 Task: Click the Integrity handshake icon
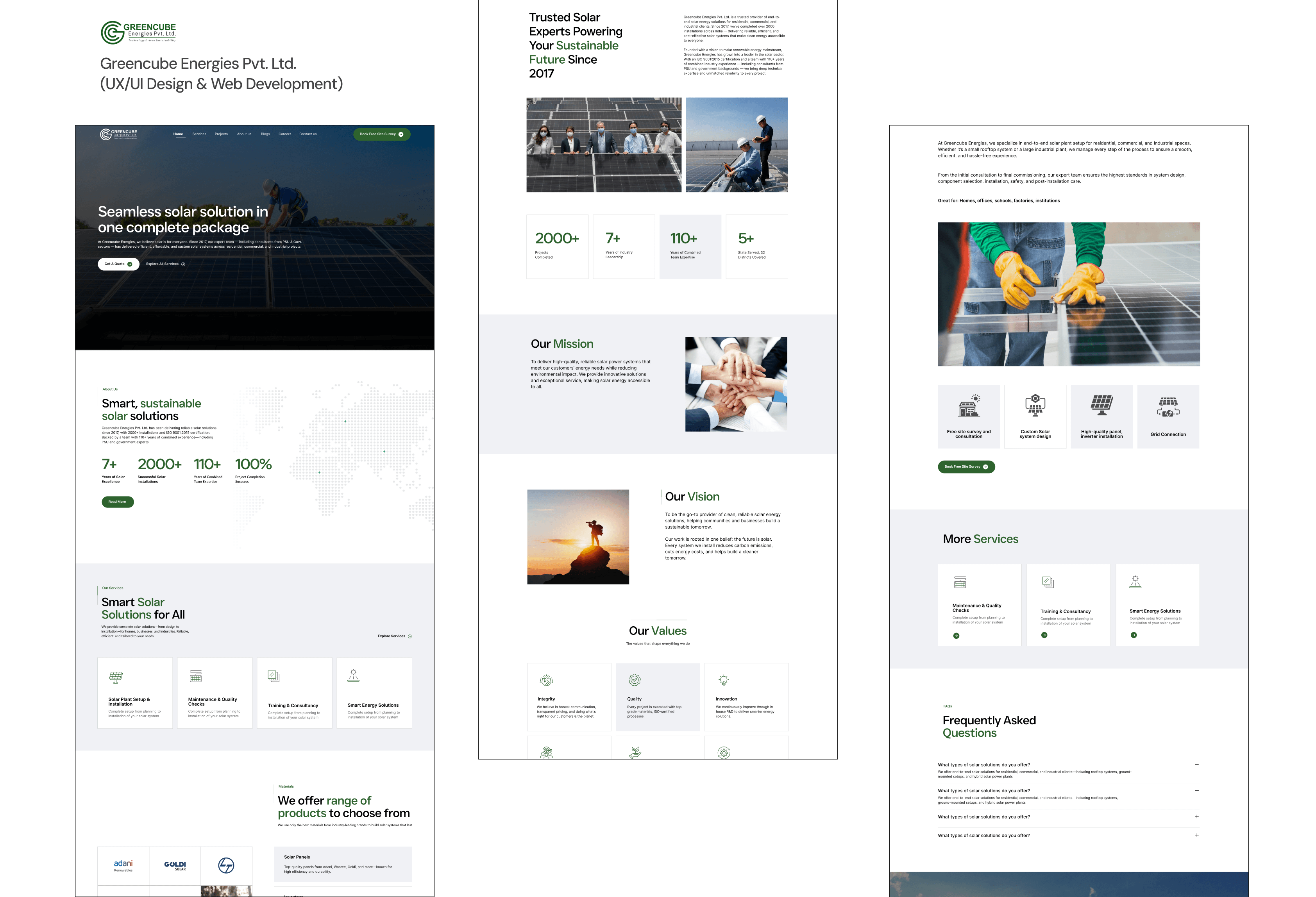pos(546,680)
